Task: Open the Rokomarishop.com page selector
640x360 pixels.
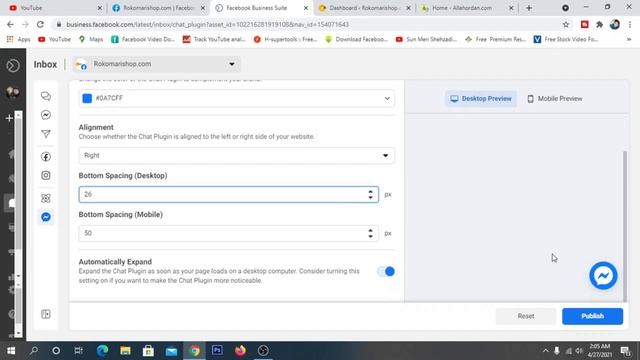Action: (x=157, y=64)
